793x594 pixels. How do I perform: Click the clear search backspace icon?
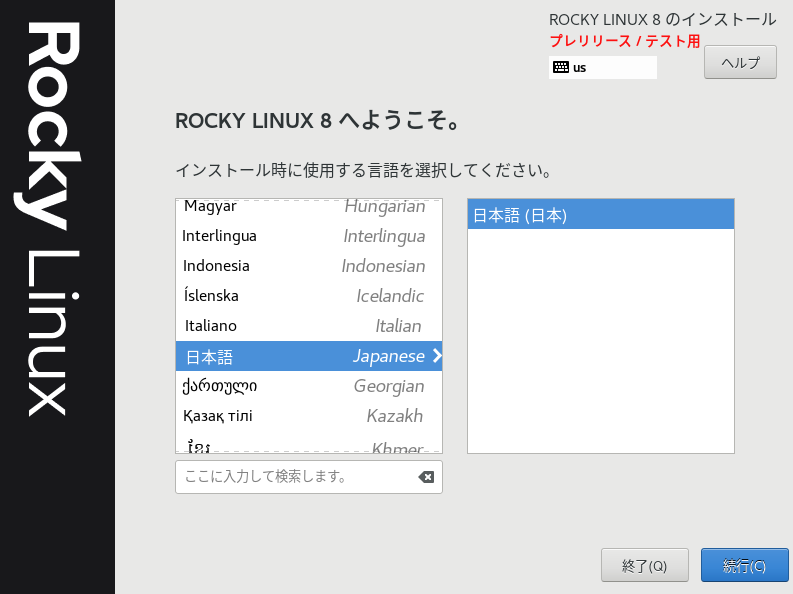coord(426,477)
